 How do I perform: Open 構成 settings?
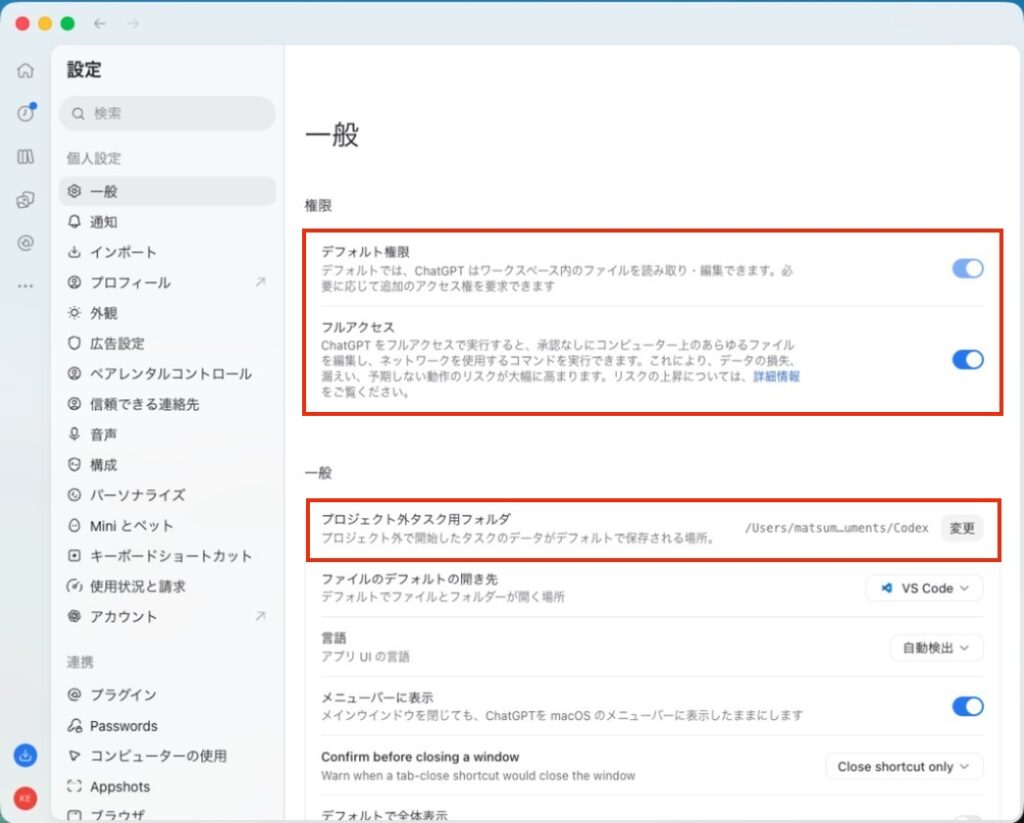point(167,464)
